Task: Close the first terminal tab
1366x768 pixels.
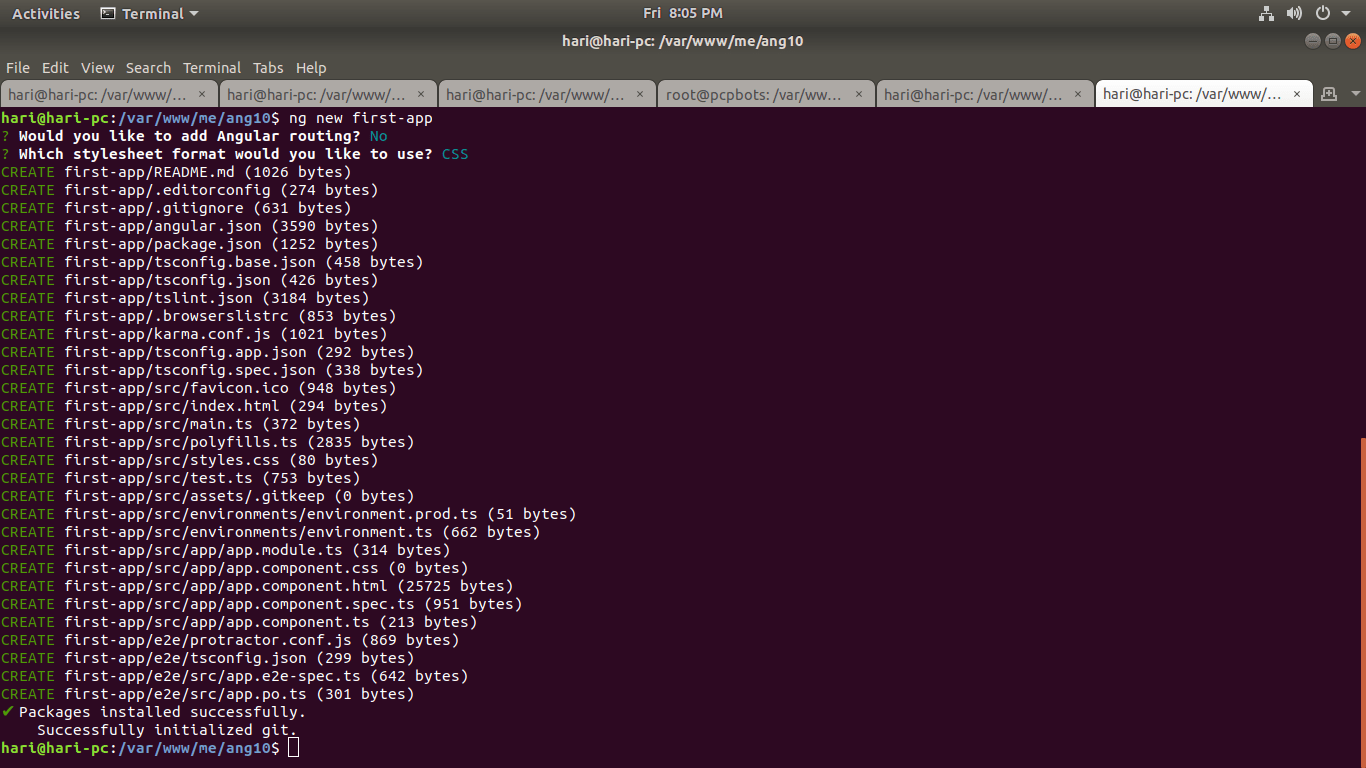Action: tap(201, 94)
